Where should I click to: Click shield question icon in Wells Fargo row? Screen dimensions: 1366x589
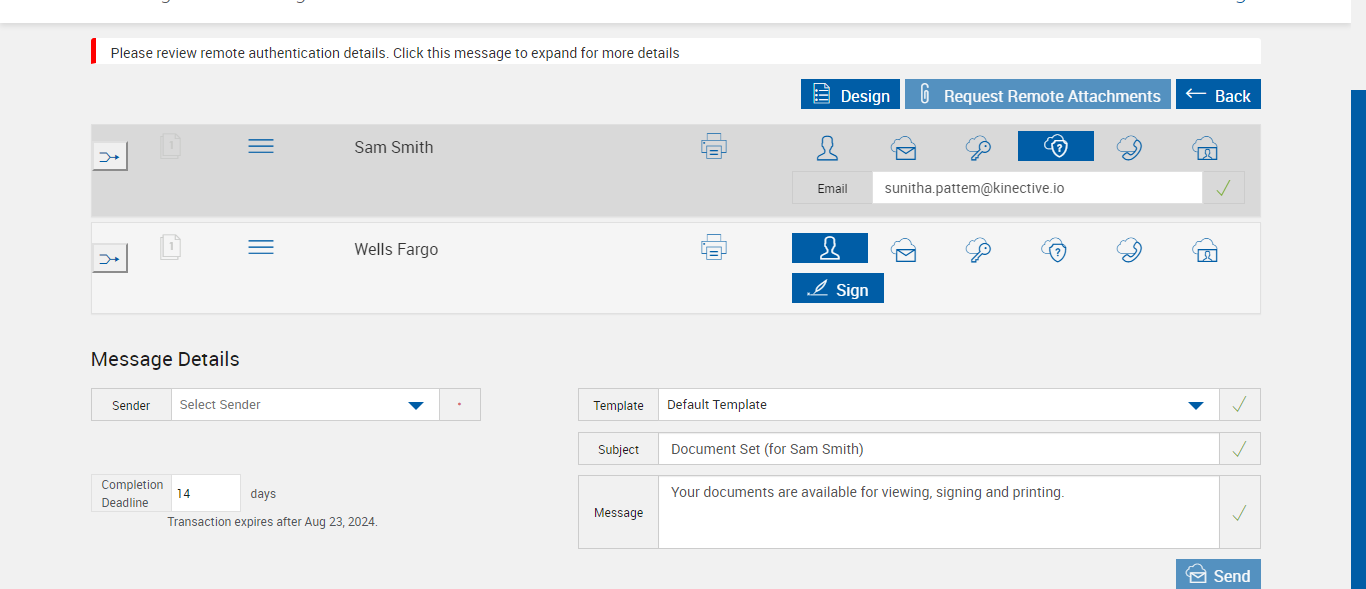click(x=1054, y=249)
